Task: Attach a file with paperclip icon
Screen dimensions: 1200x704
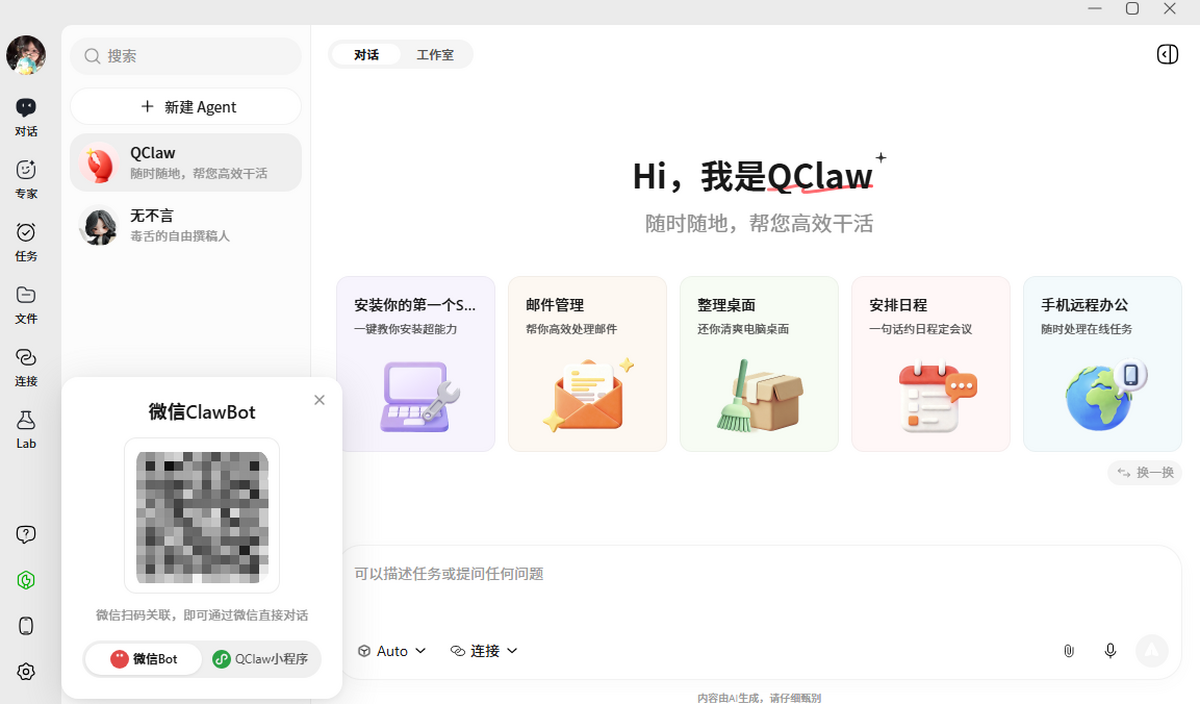Action: 1068,651
